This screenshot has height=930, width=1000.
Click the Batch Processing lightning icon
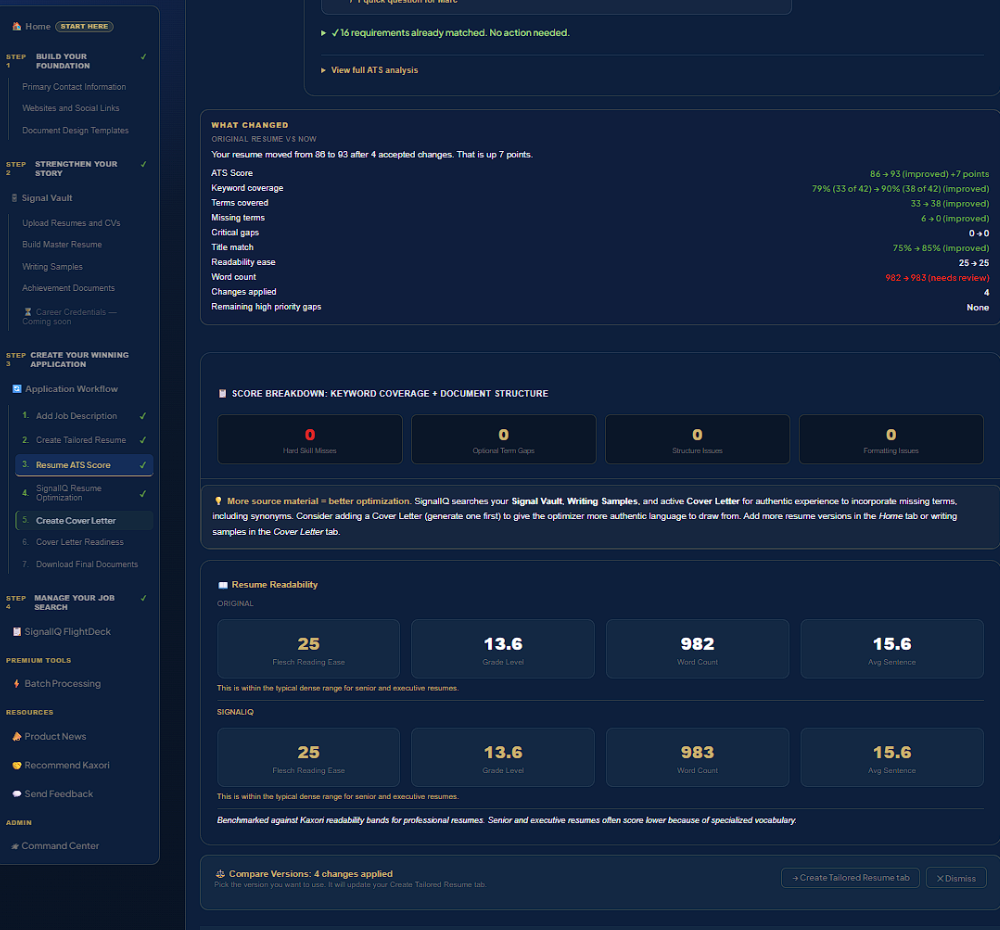17,684
